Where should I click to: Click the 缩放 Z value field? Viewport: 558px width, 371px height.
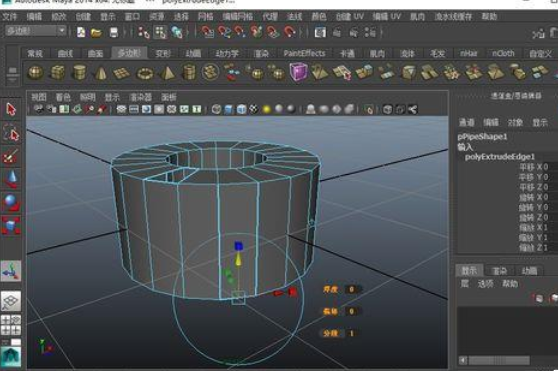click(546, 248)
